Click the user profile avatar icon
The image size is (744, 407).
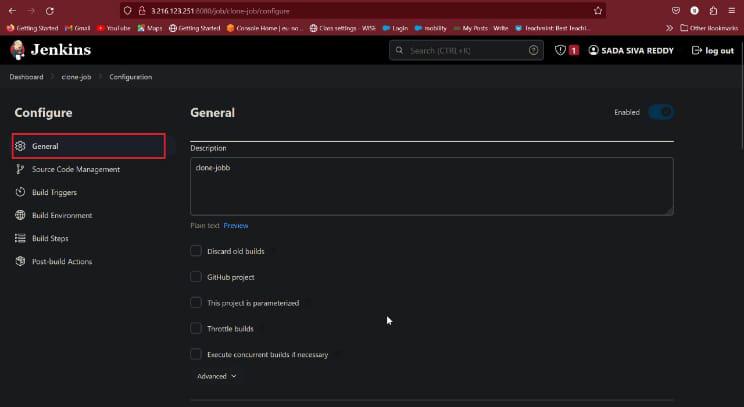(593, 50)
